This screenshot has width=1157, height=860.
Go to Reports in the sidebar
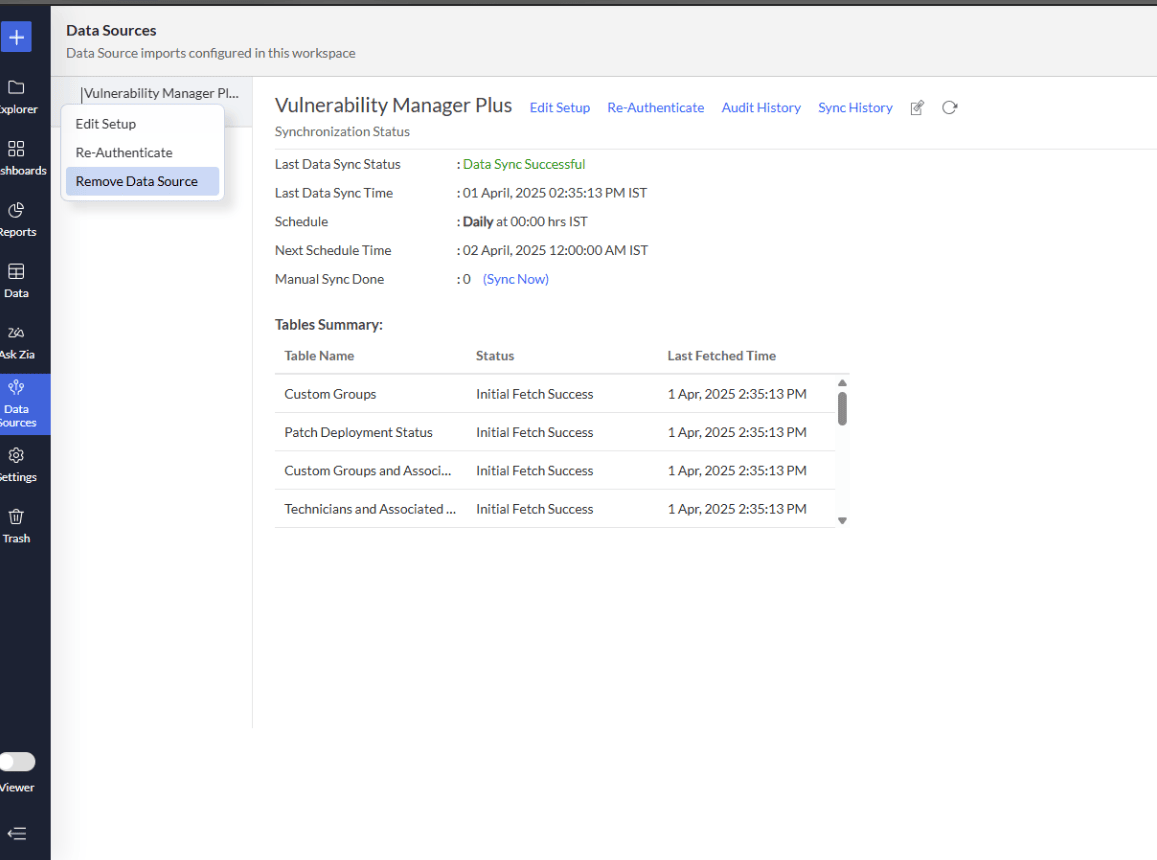pyautogui.click(x=17, y=219)
